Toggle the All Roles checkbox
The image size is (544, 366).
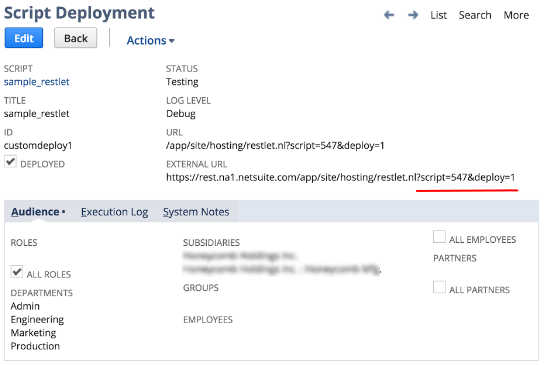point(17,272)
